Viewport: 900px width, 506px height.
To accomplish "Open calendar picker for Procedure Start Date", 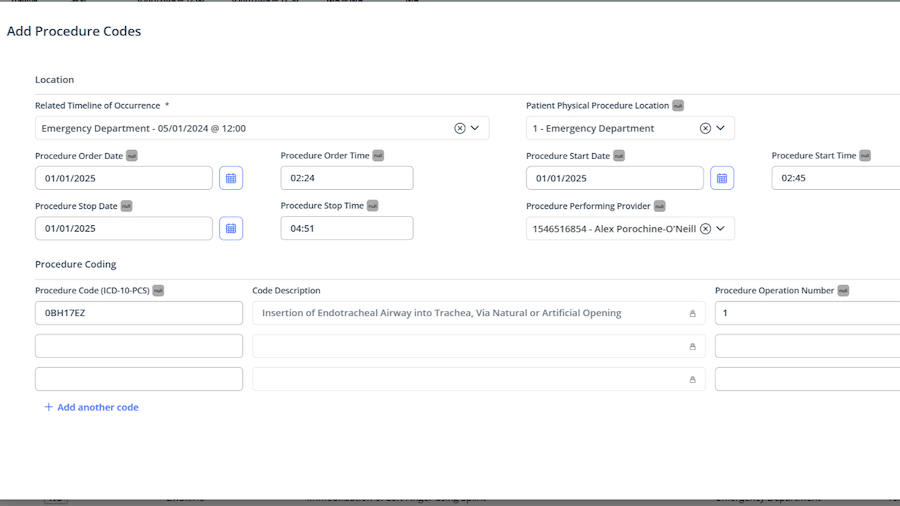I will click(x=722, y=178).
